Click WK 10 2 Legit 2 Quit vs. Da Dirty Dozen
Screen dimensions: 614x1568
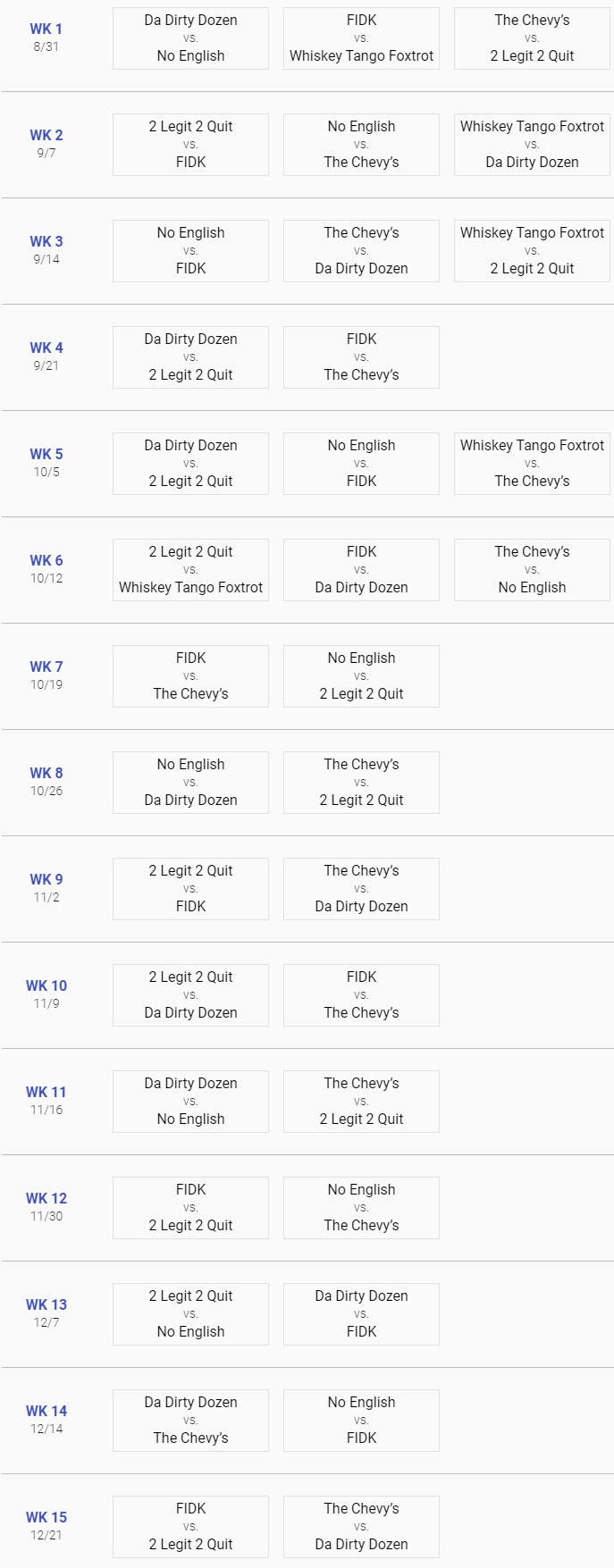click(190, 995)
